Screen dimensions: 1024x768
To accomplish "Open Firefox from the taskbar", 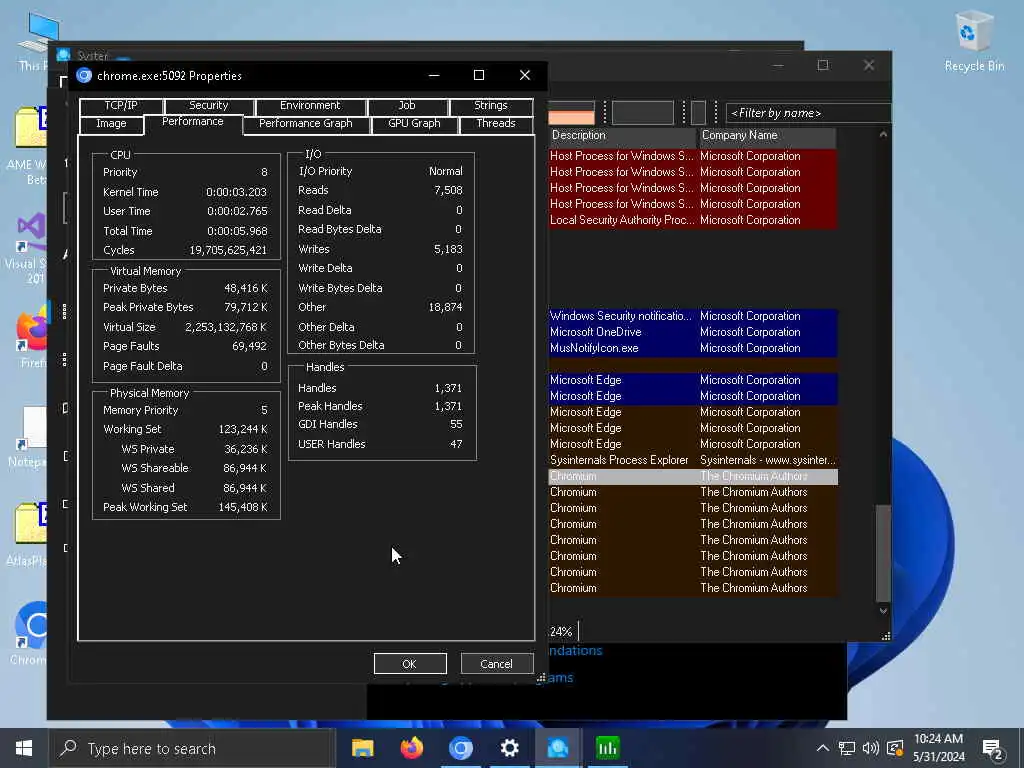I will (411, 748).
